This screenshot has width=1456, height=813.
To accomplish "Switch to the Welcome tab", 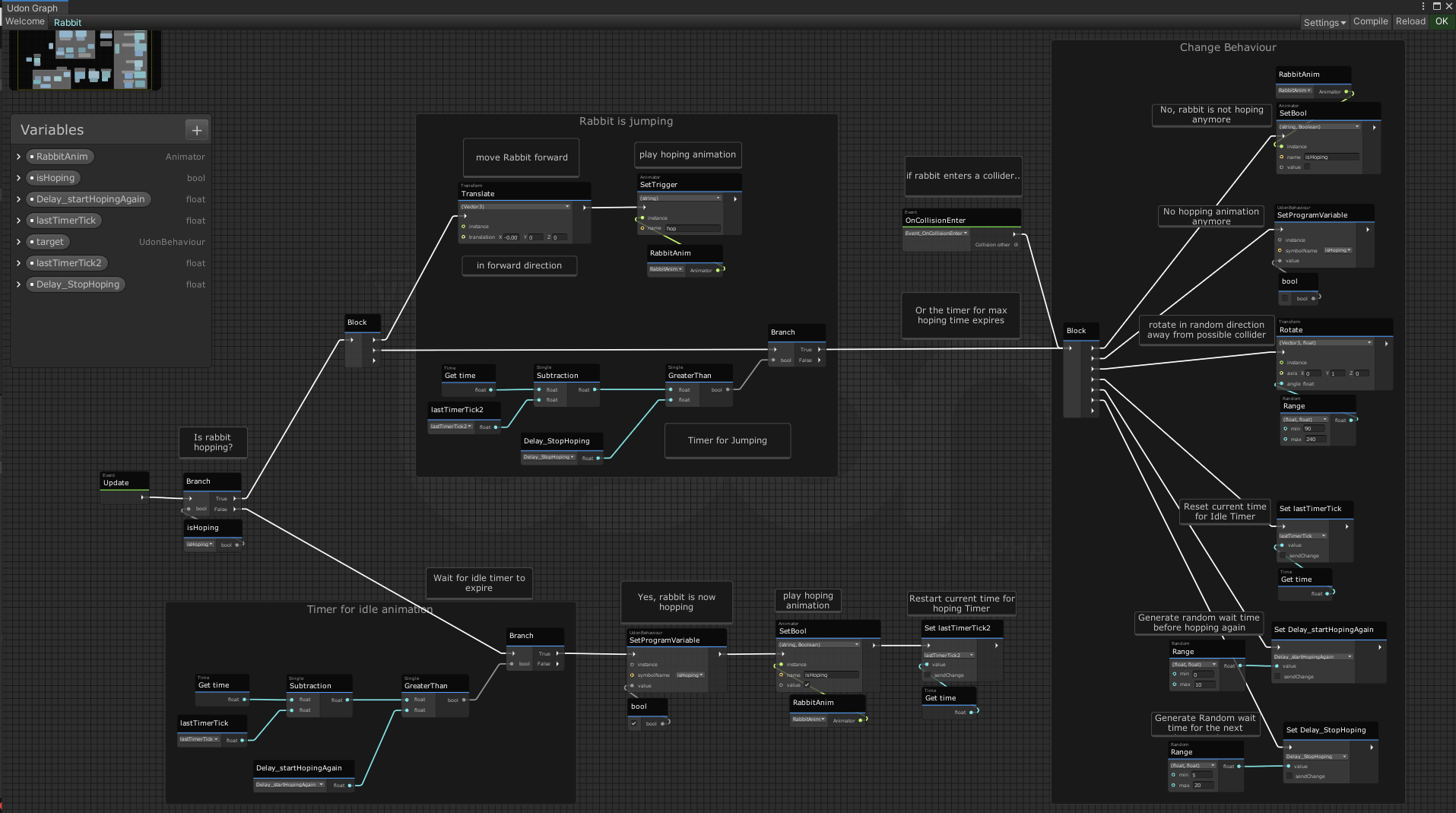I will 25,21.
